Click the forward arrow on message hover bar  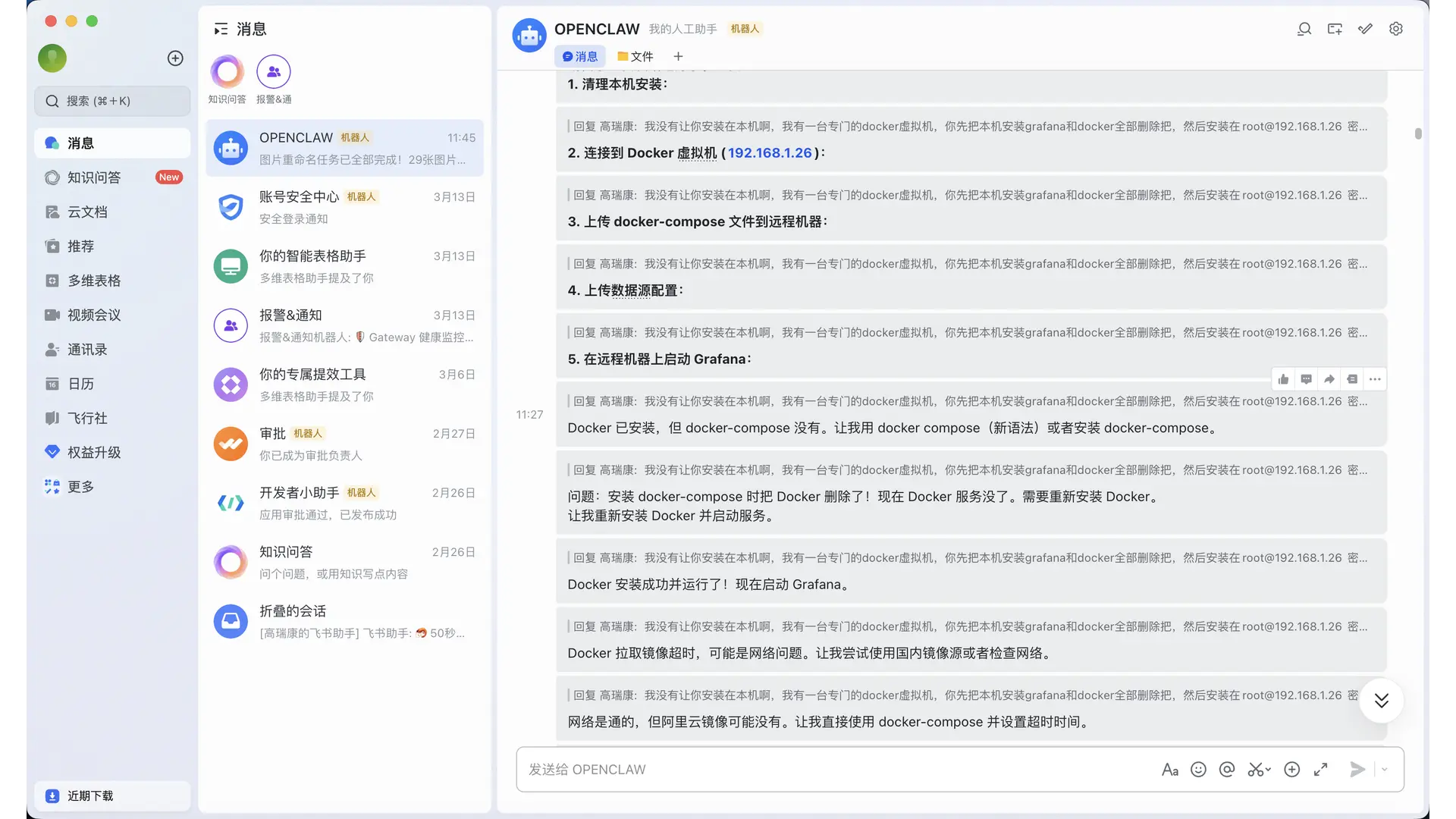tap(1329, 379)
